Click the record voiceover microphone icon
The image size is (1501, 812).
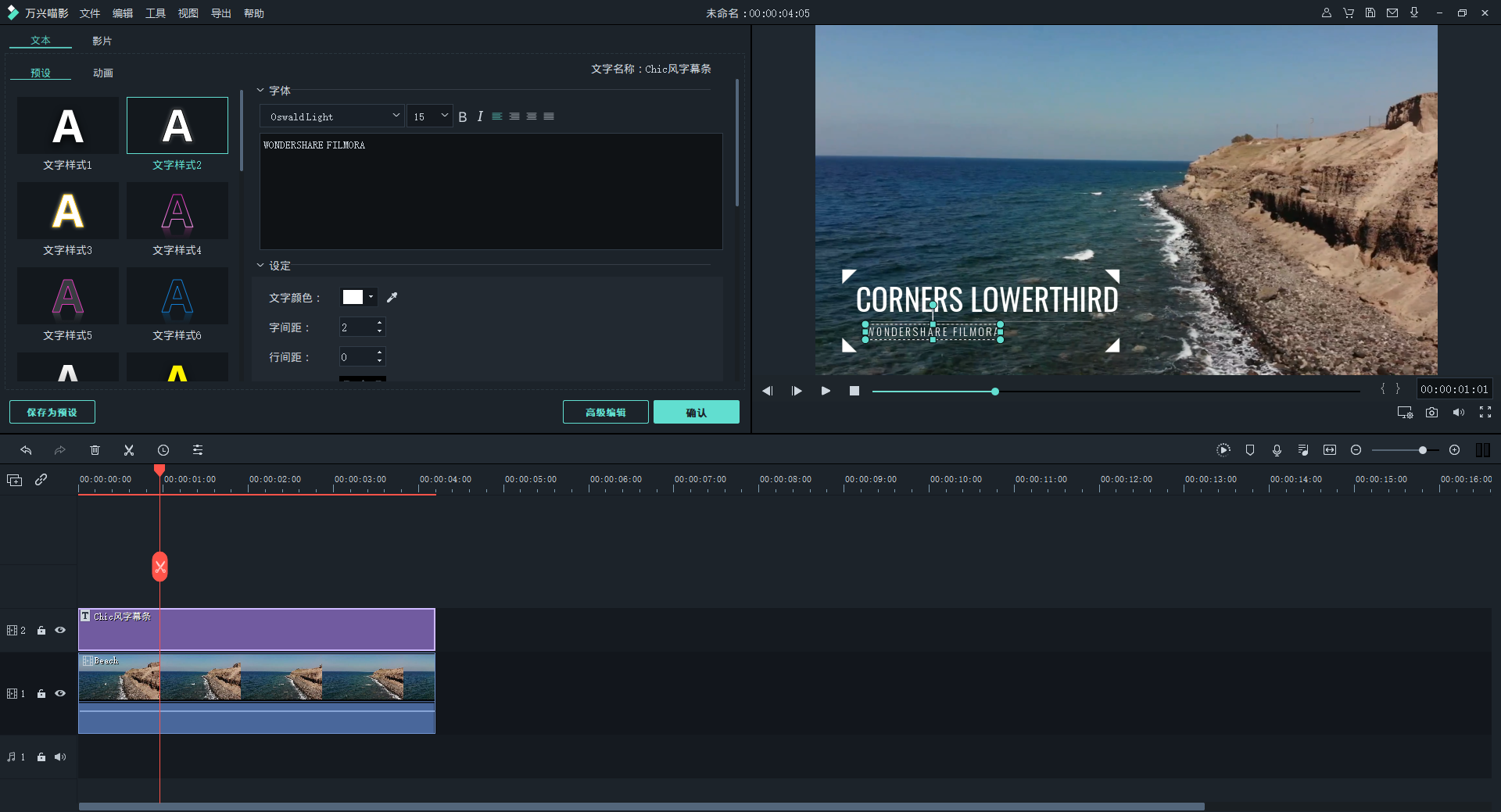[x=1277, y=450]
